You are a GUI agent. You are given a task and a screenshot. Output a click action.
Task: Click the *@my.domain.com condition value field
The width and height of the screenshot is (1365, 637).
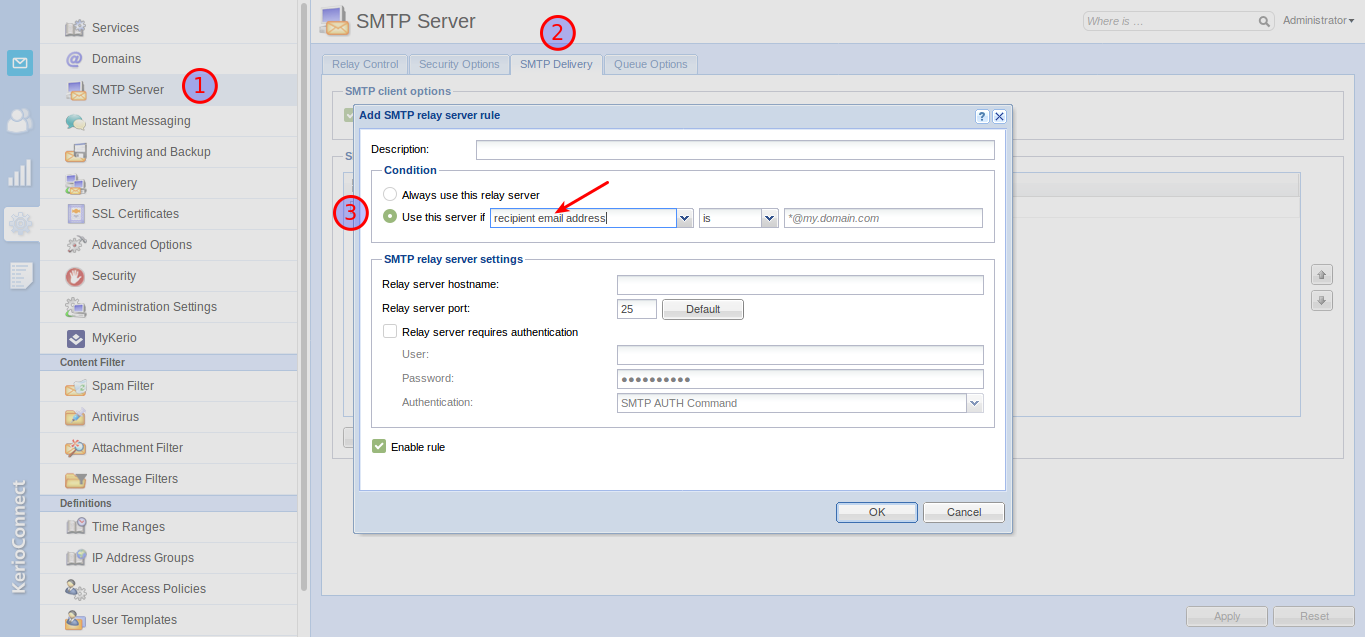click(883, 218)
